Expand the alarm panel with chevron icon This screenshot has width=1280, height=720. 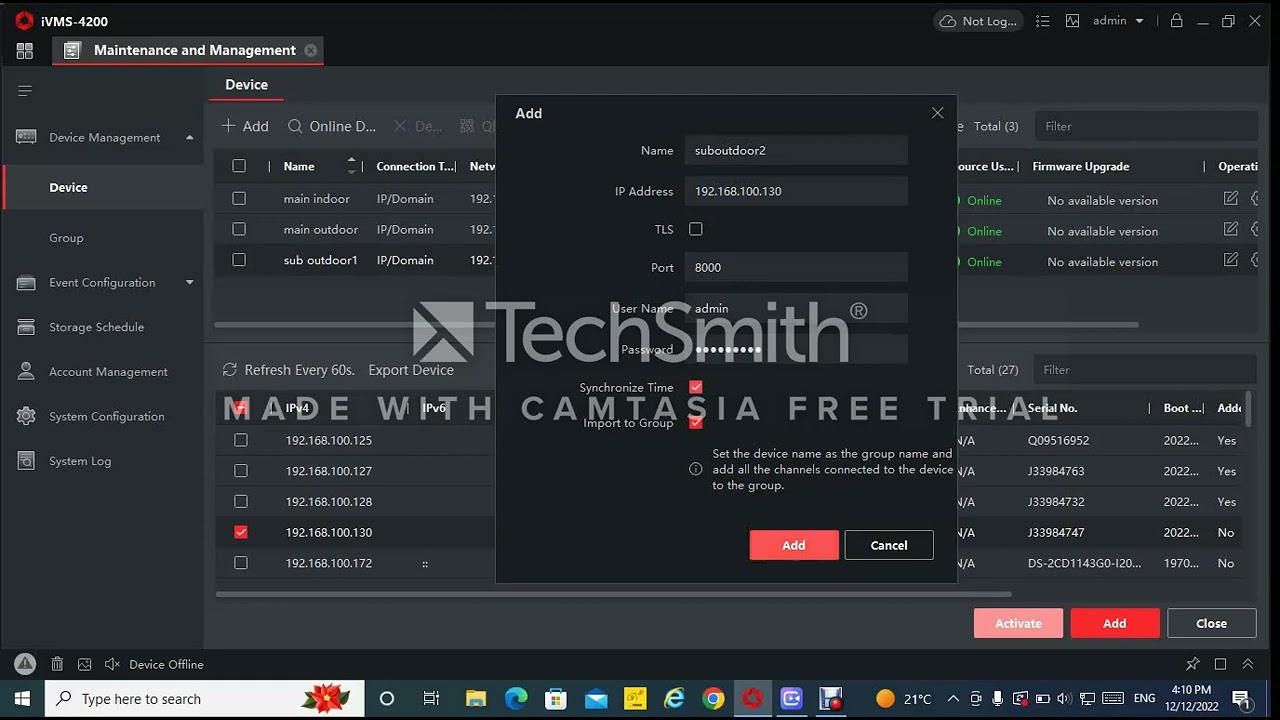[x=1248, y=664]
